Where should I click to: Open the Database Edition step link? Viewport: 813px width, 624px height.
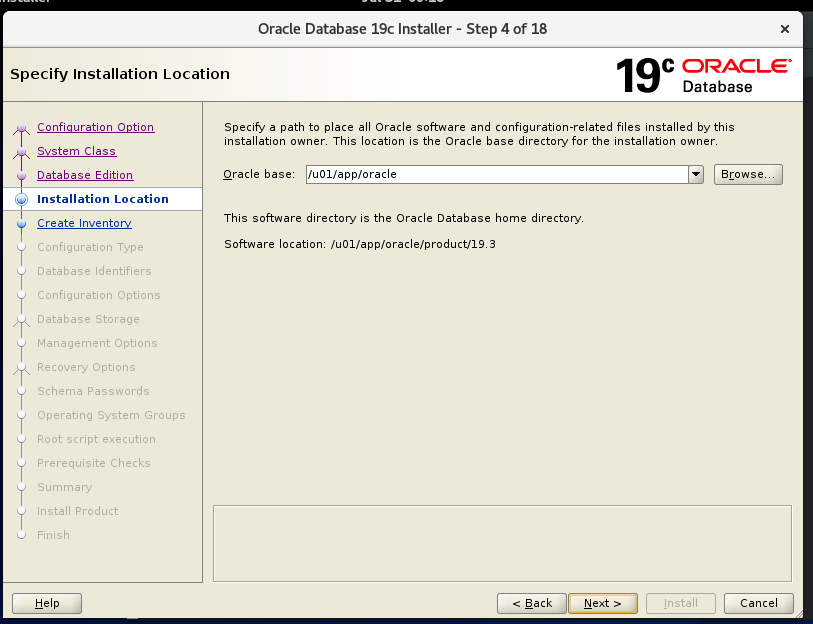pyautogui.click(x=85, y=175)
